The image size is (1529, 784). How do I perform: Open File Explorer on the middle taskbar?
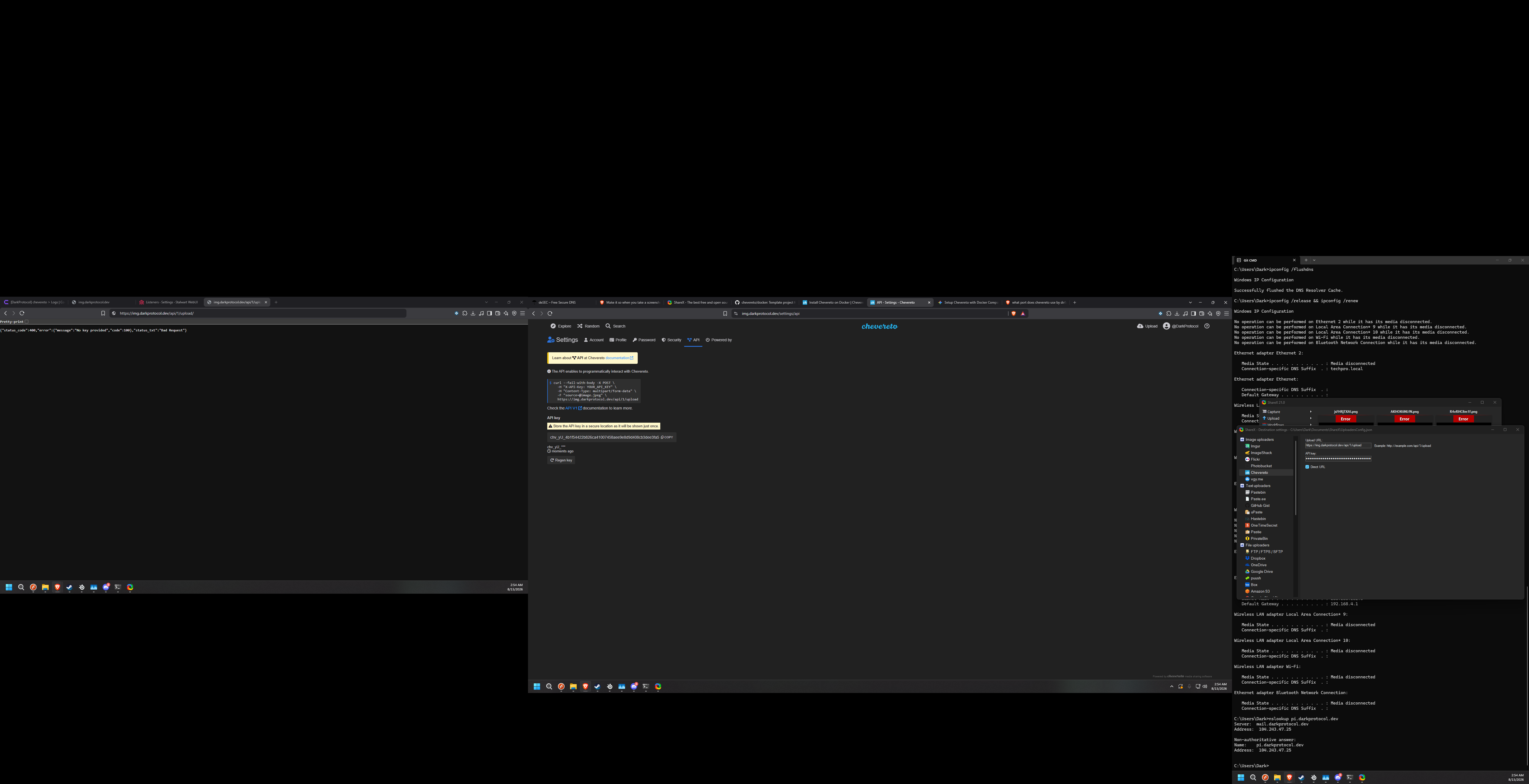[x=573, y=687]
